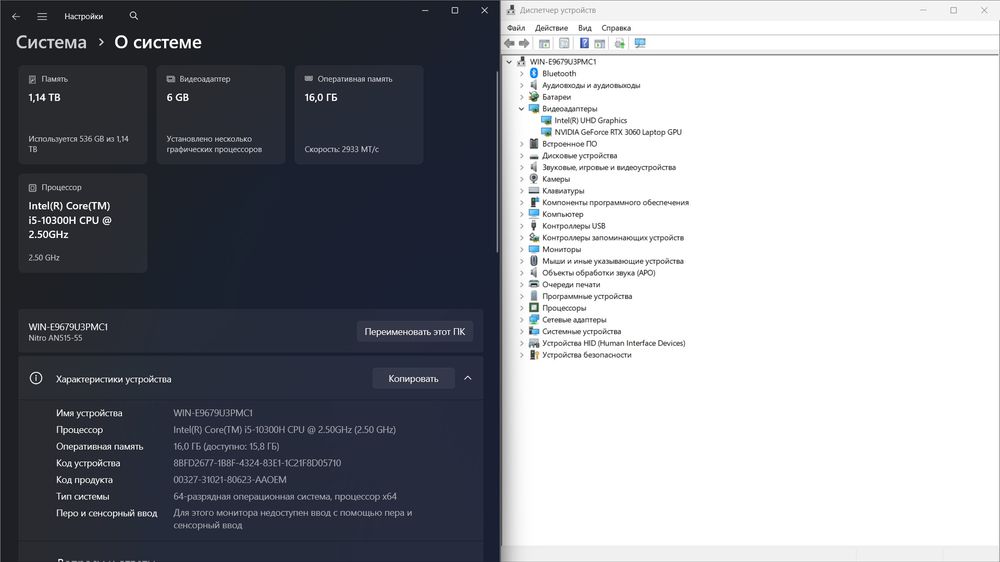Click the properties sheet icon in toolbar
The width and height of the screenshot is (1000, 562).
coord(564,43)
